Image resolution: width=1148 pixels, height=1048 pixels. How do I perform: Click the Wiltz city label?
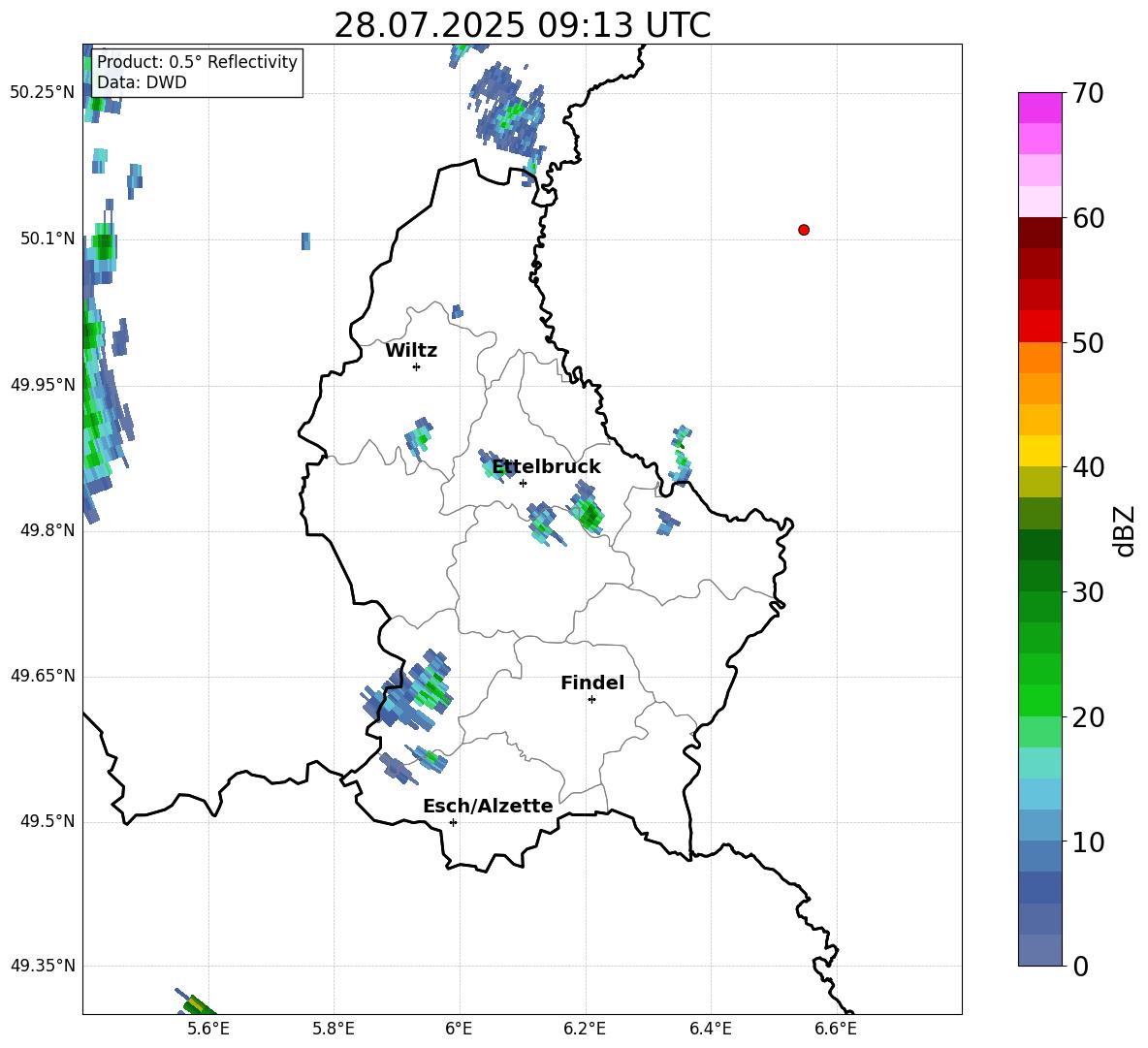coord(411,351)
